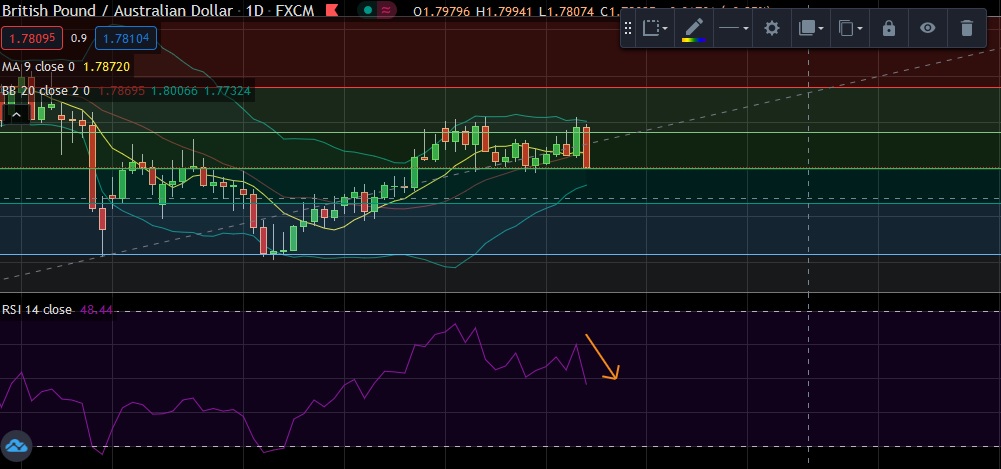Click the blue buy price 1.78104 button
This screenshot has height=469, width=1001.
point(125,38)
